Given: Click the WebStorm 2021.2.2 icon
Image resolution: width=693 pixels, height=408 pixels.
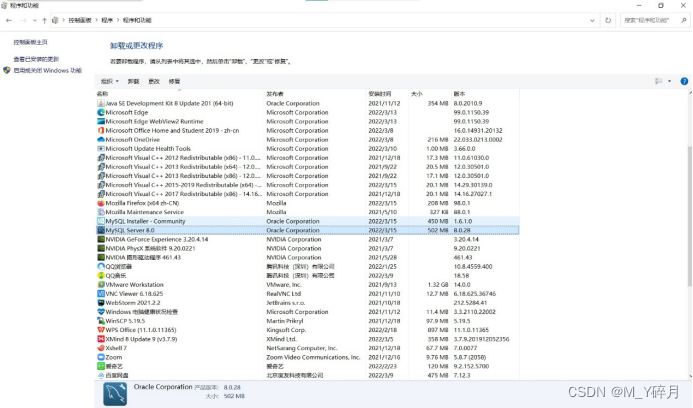Looking at the screenshot, I should pyautogui.click(x=101, y=303).
